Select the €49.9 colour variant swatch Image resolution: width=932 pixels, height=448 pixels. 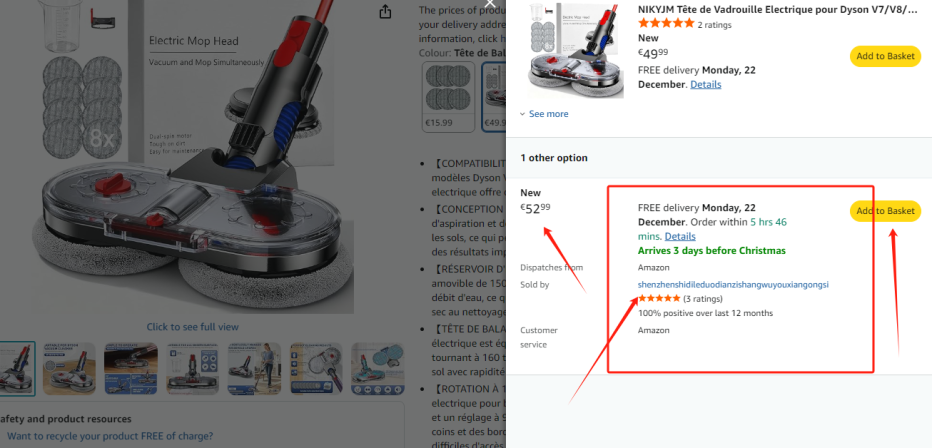[x=493, y=97]
